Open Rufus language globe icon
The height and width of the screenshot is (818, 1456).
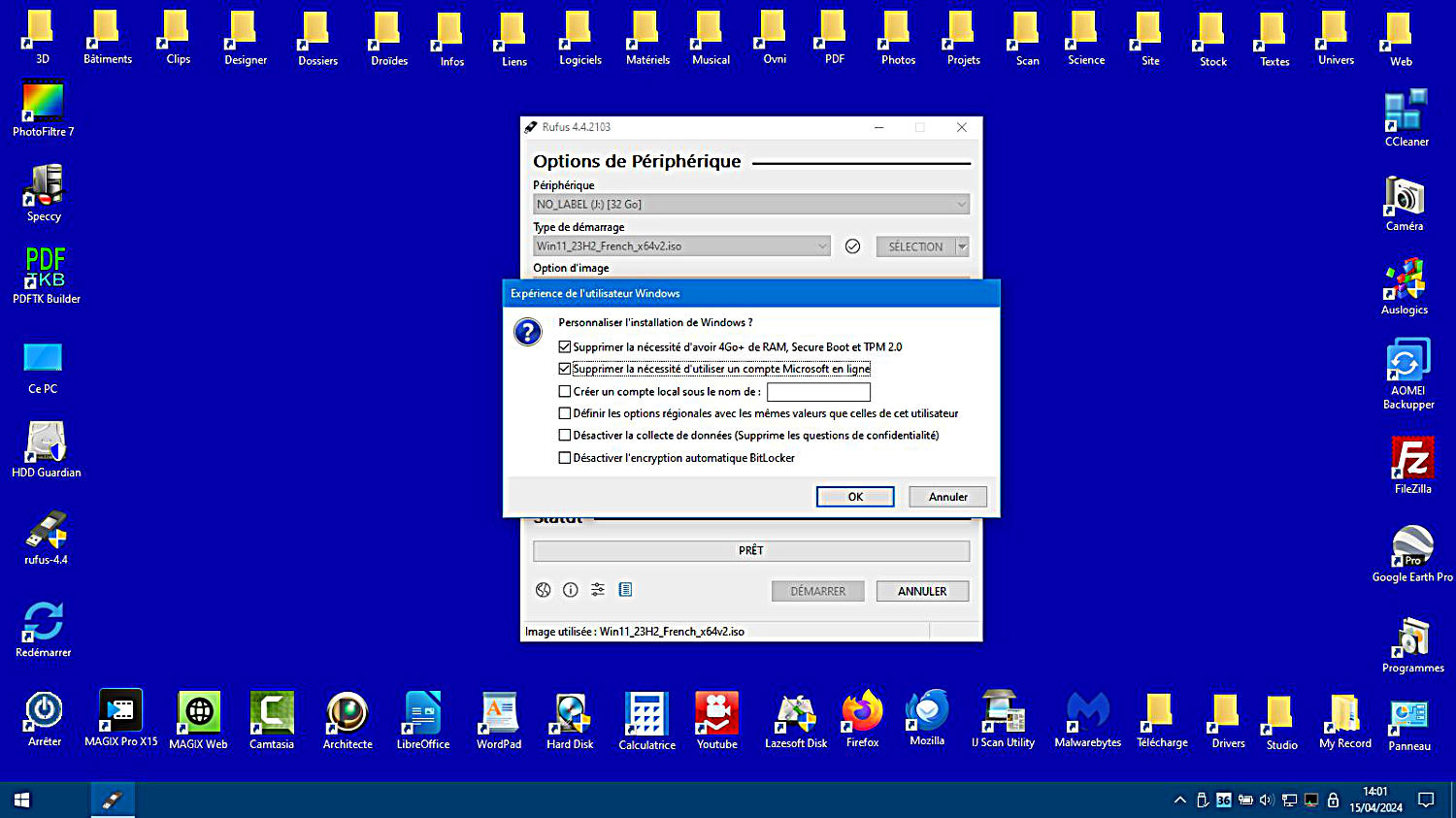(544, 590)
